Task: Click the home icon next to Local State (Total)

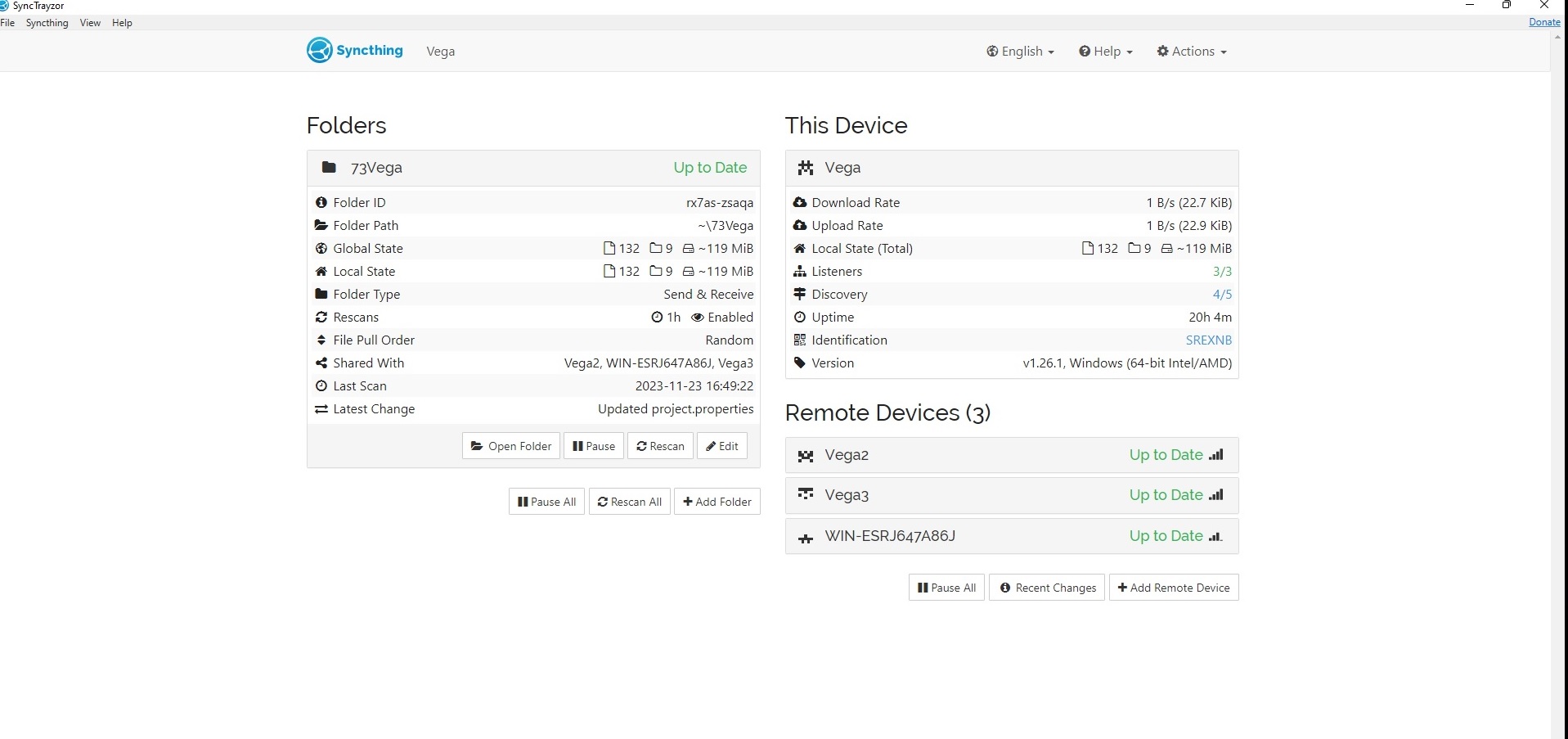Action: click(x=800, y=248)
